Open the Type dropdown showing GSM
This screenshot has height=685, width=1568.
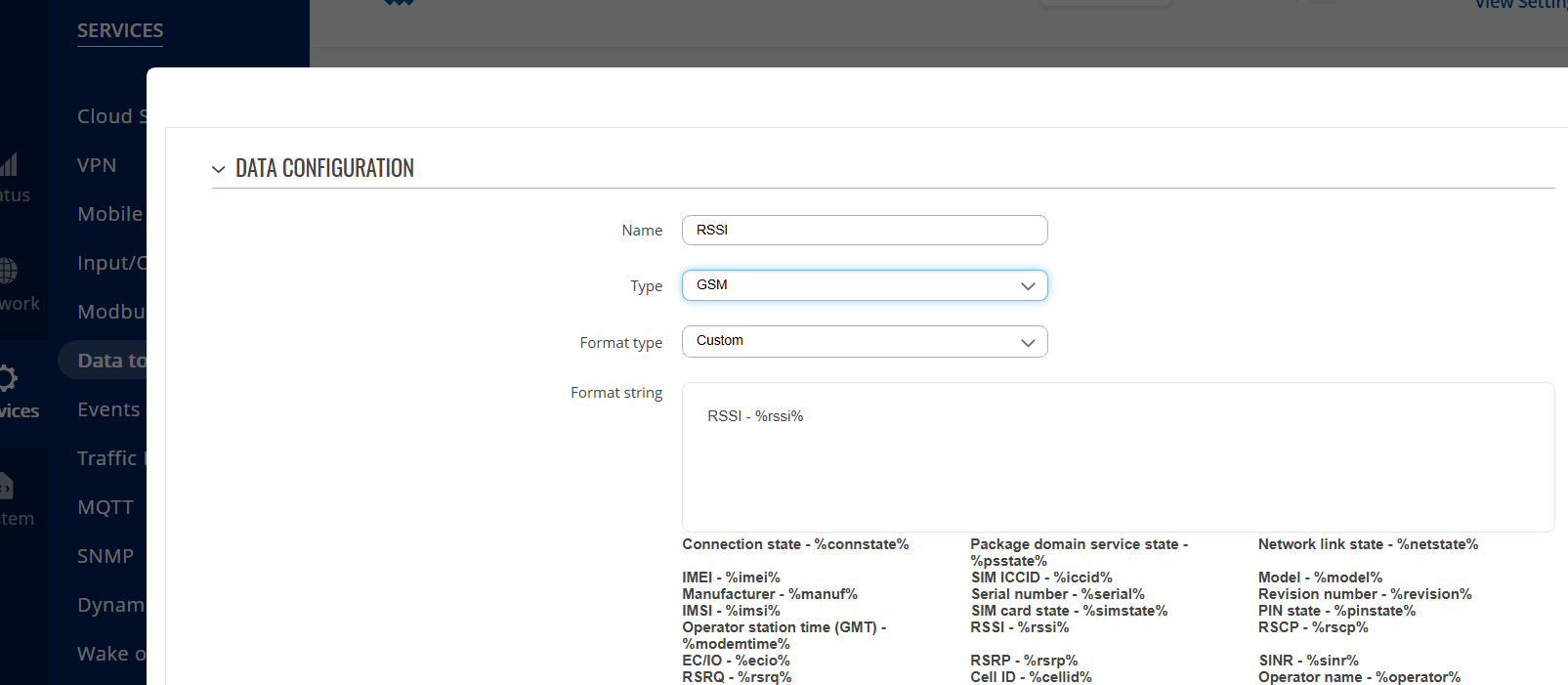pos(865,285)
